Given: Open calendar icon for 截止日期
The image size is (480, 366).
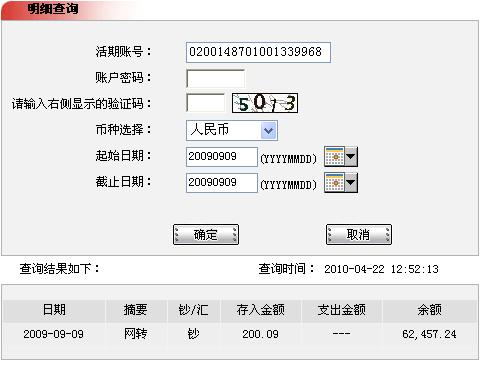Looking at the screenshot, I should click(334, 182).
